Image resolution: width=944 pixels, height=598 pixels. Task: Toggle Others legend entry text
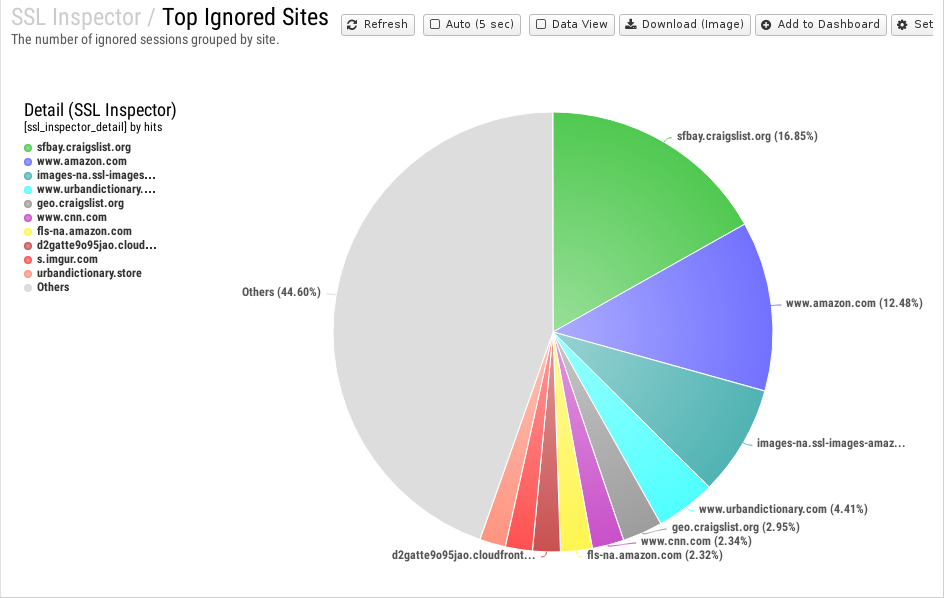53,287
